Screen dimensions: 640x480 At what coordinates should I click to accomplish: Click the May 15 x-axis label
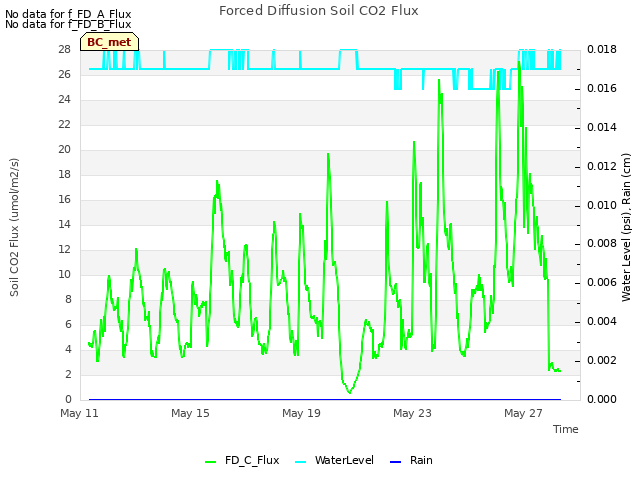tap(190, 413)
